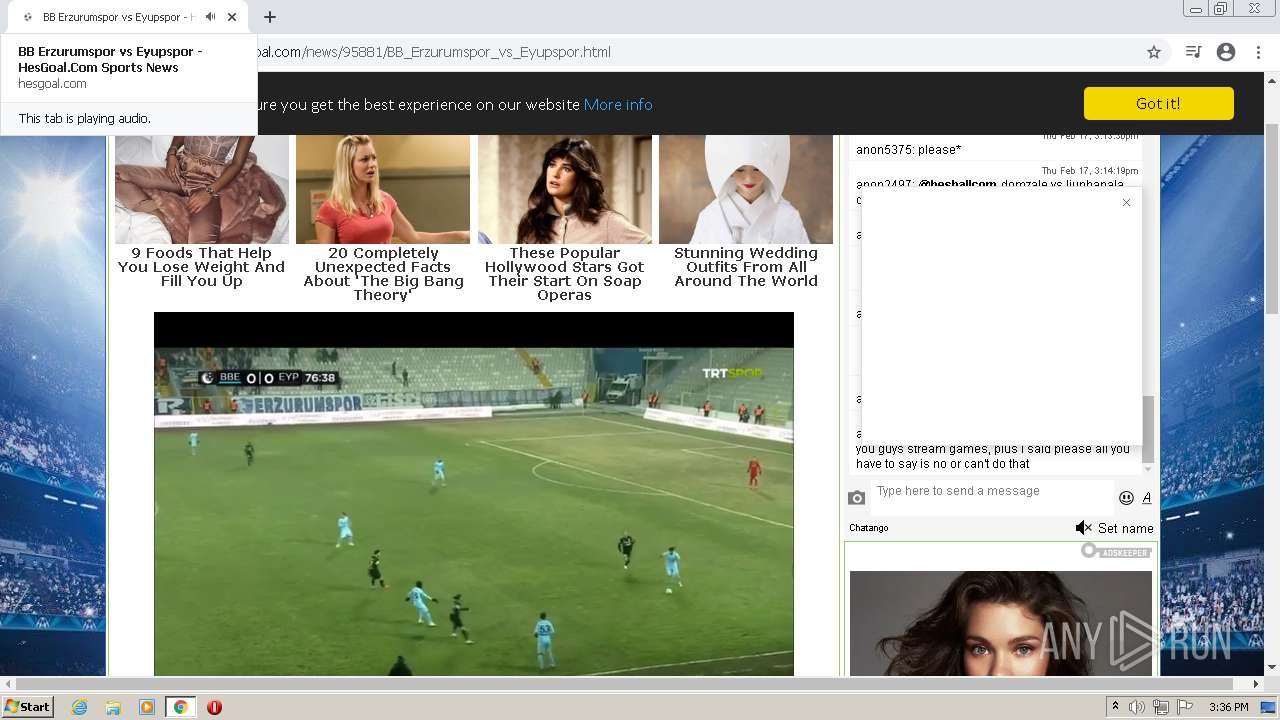
Task: Switch to Chrome in the taskbar
Action: 181,707
